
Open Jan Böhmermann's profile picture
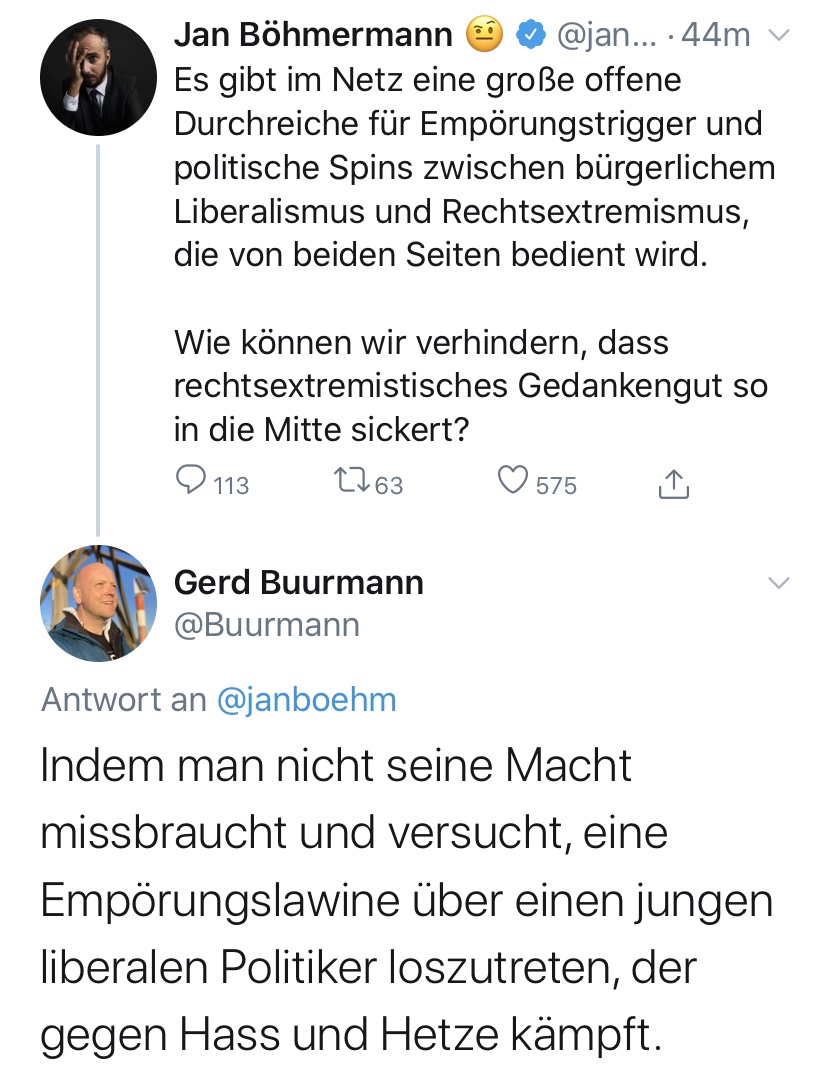click(x=98, y=77)
